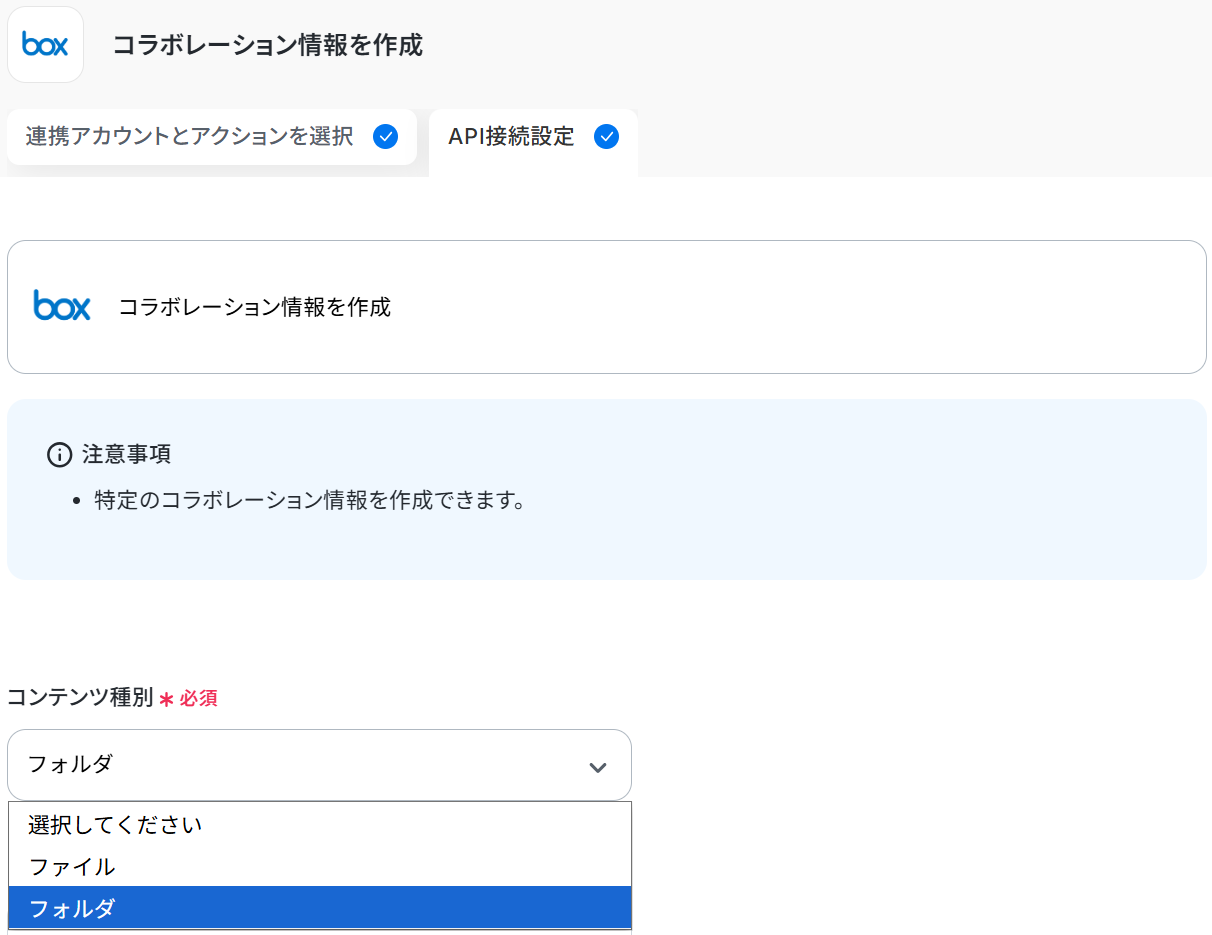Click the 注意事項 heading
The image size is (1212, 935).
point(126,454)
